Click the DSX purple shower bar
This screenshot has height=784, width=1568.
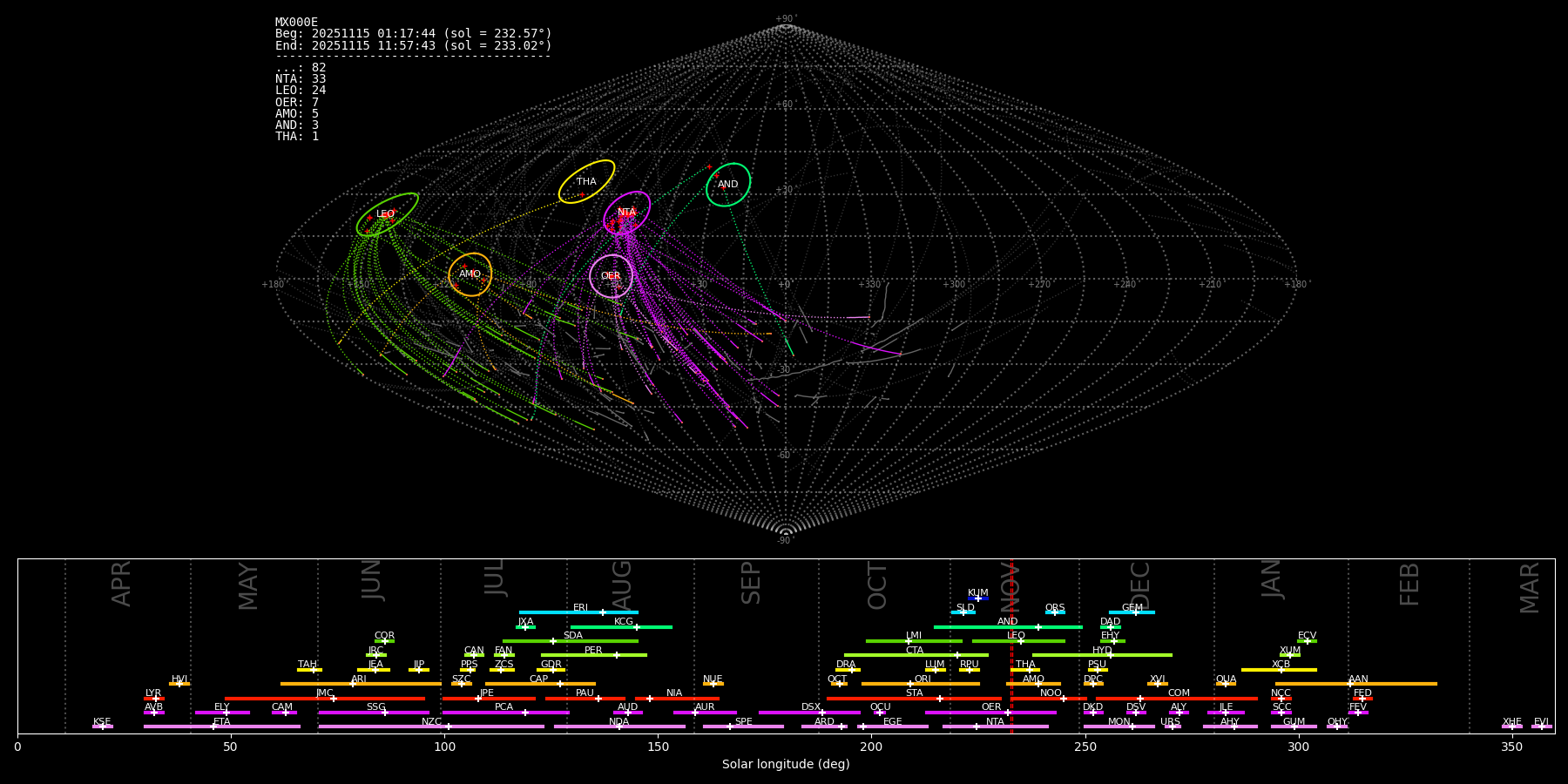809,713
